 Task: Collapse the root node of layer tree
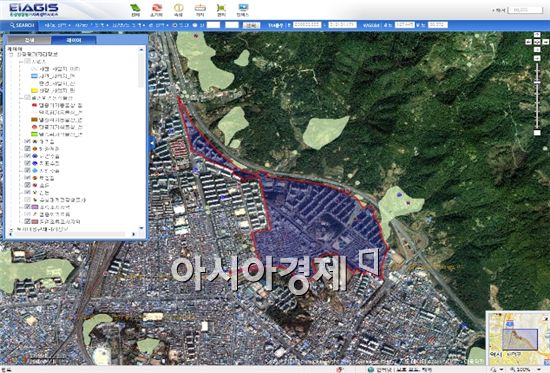tap(11, 55)
